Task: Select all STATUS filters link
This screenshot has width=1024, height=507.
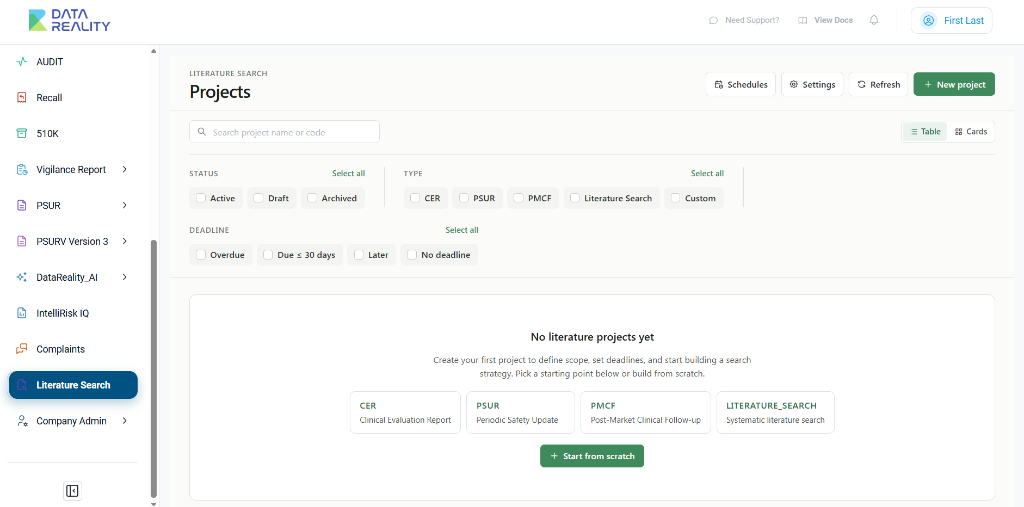Action: point(348,173)
